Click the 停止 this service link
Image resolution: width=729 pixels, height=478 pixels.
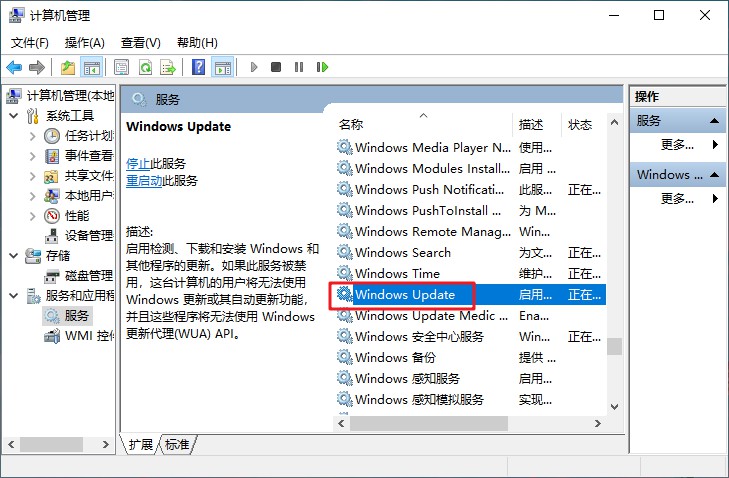click(138, 164)
